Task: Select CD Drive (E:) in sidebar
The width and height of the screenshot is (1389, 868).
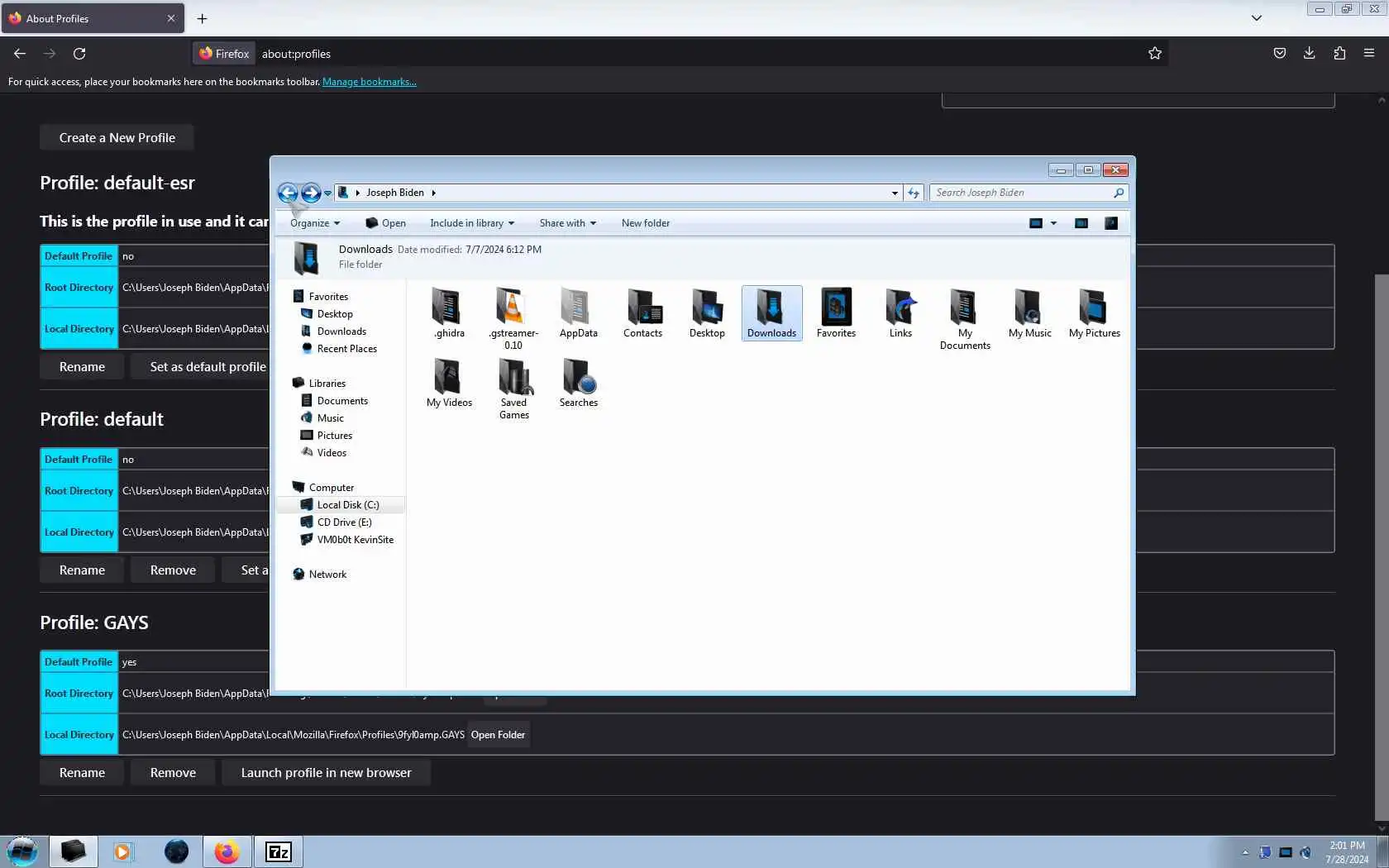Action: pos(343,522)
